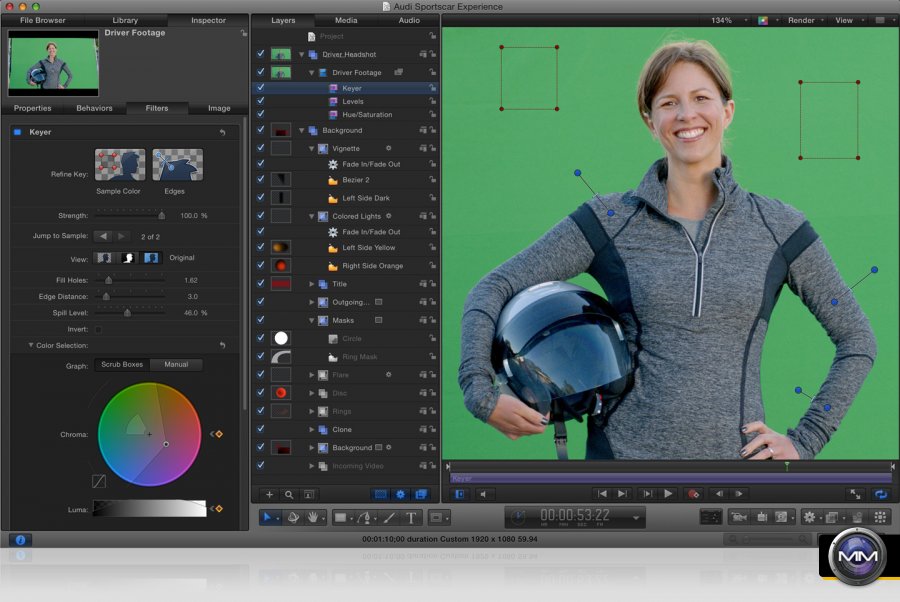Image resolution: width=900 pixels, height=602 pixels.
Task: Select the Scrub Boxes graph mode
Action: 122,365
